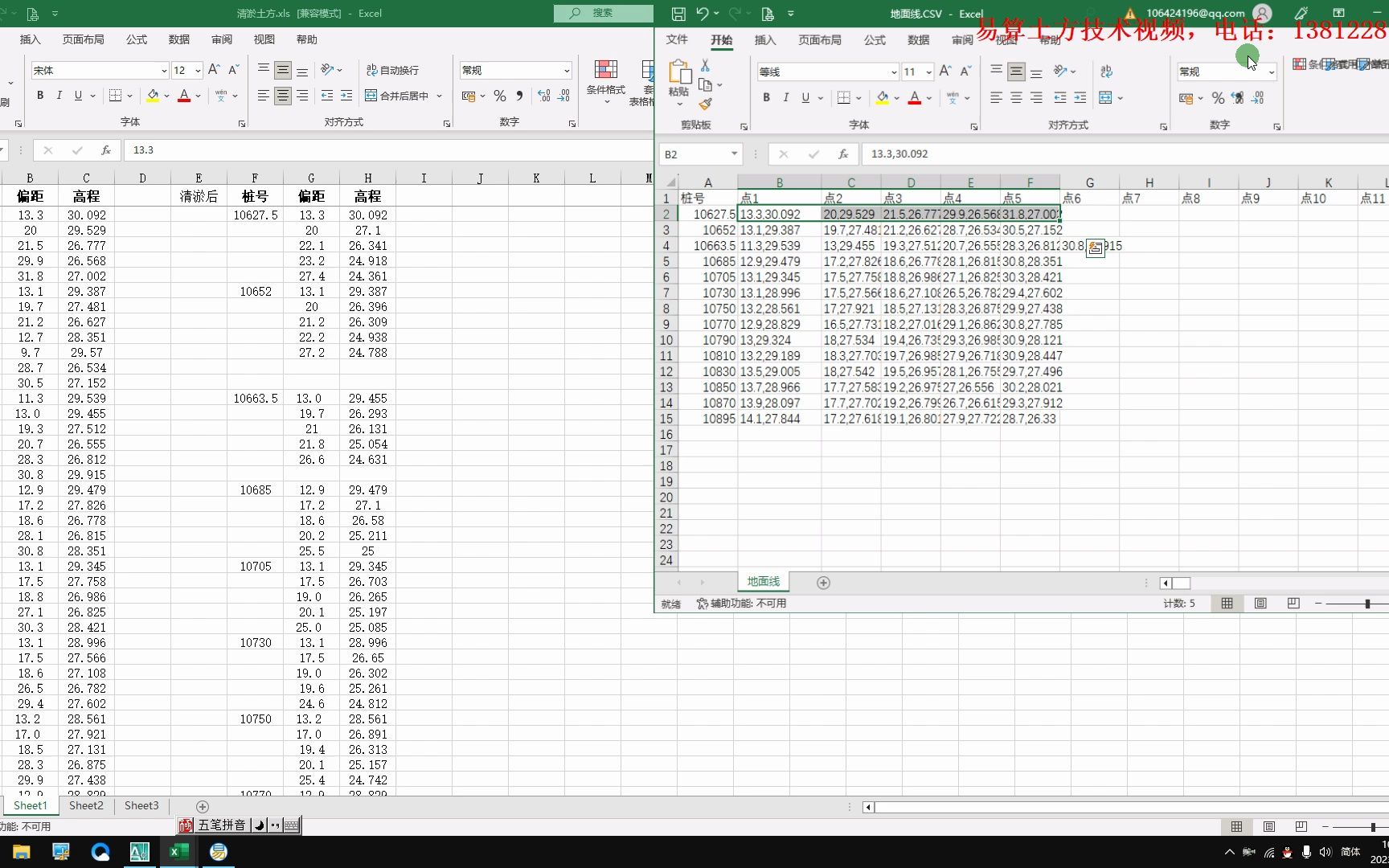
Task: Open paste options icon beside row 4
Action: pos(1095,248)
